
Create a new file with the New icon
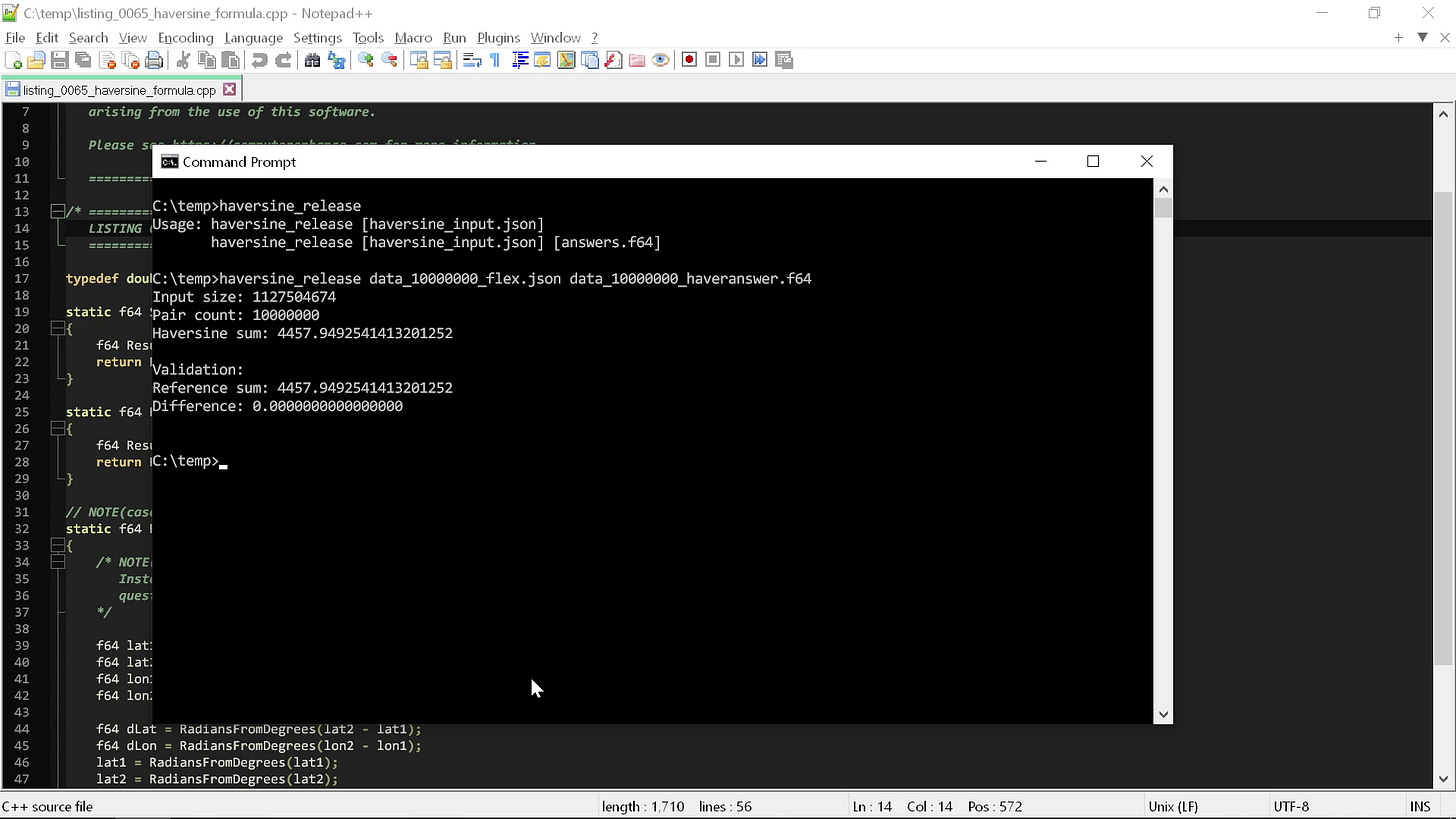pos(13,60)
